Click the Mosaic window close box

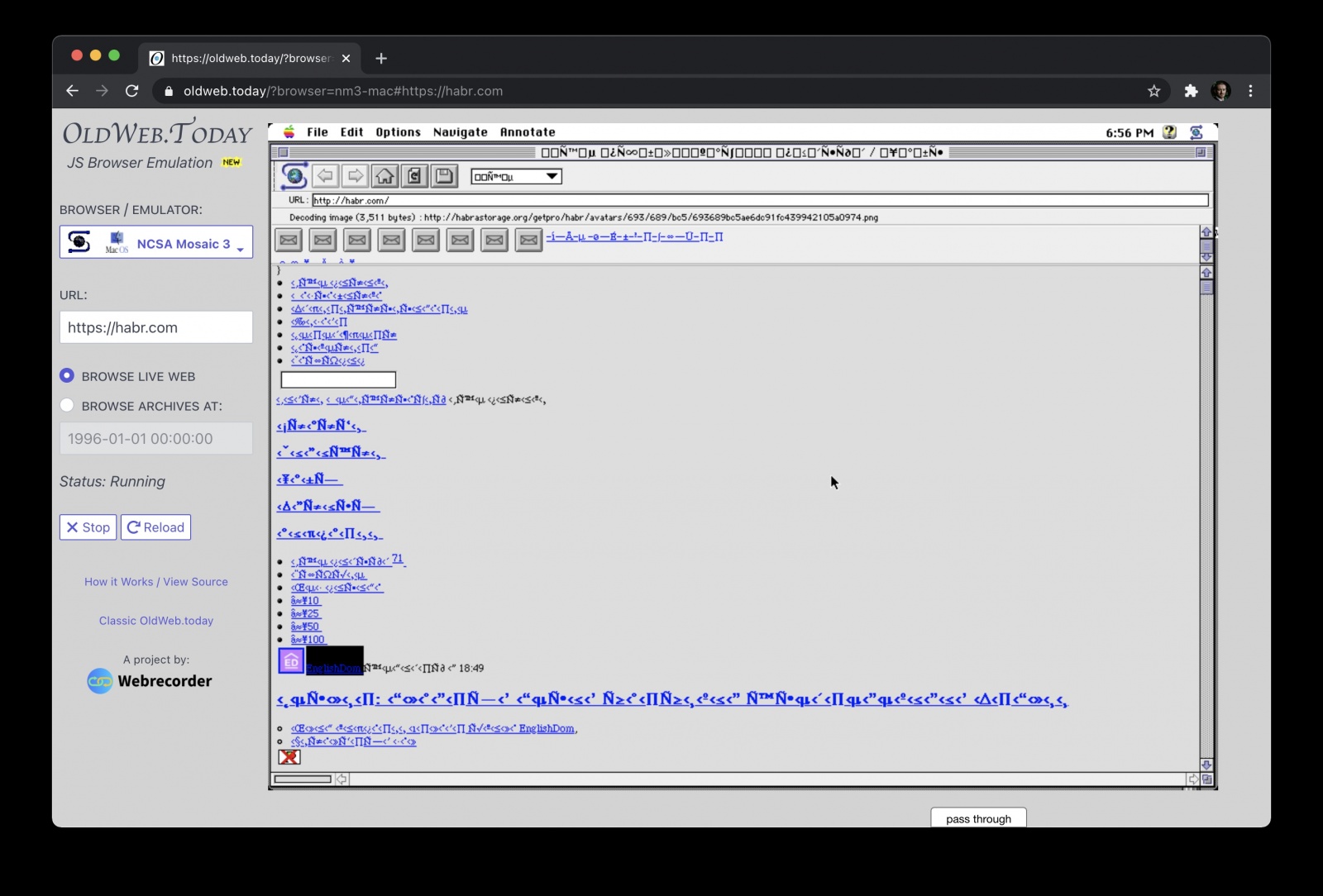point(283,152)
